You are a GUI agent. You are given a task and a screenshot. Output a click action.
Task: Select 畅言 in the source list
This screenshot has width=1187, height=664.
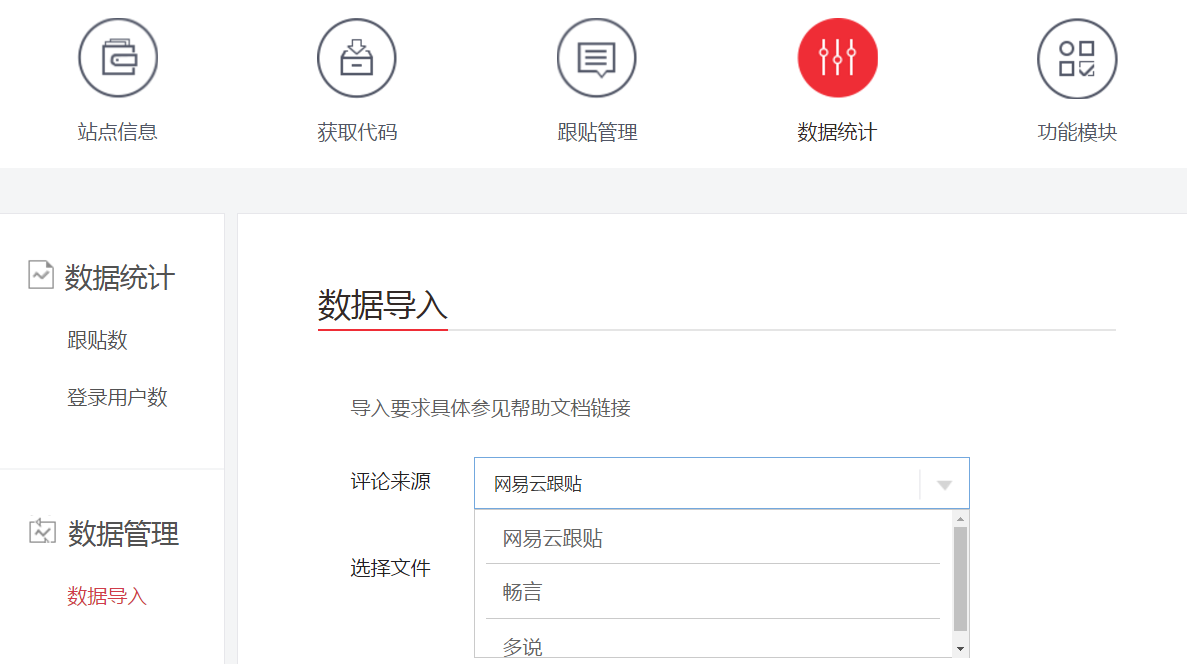(x=522, y=592)
